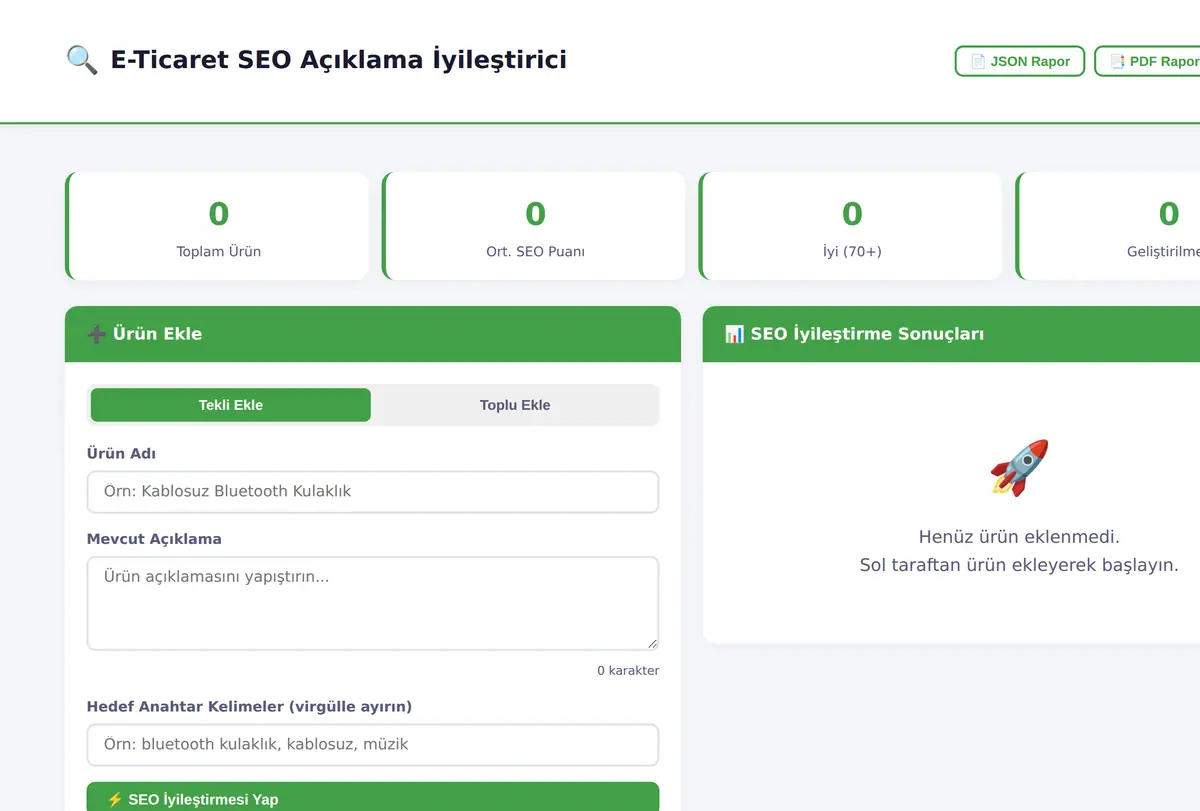Click the "Mevcut Açıklama" field label

tap(154, 539)
